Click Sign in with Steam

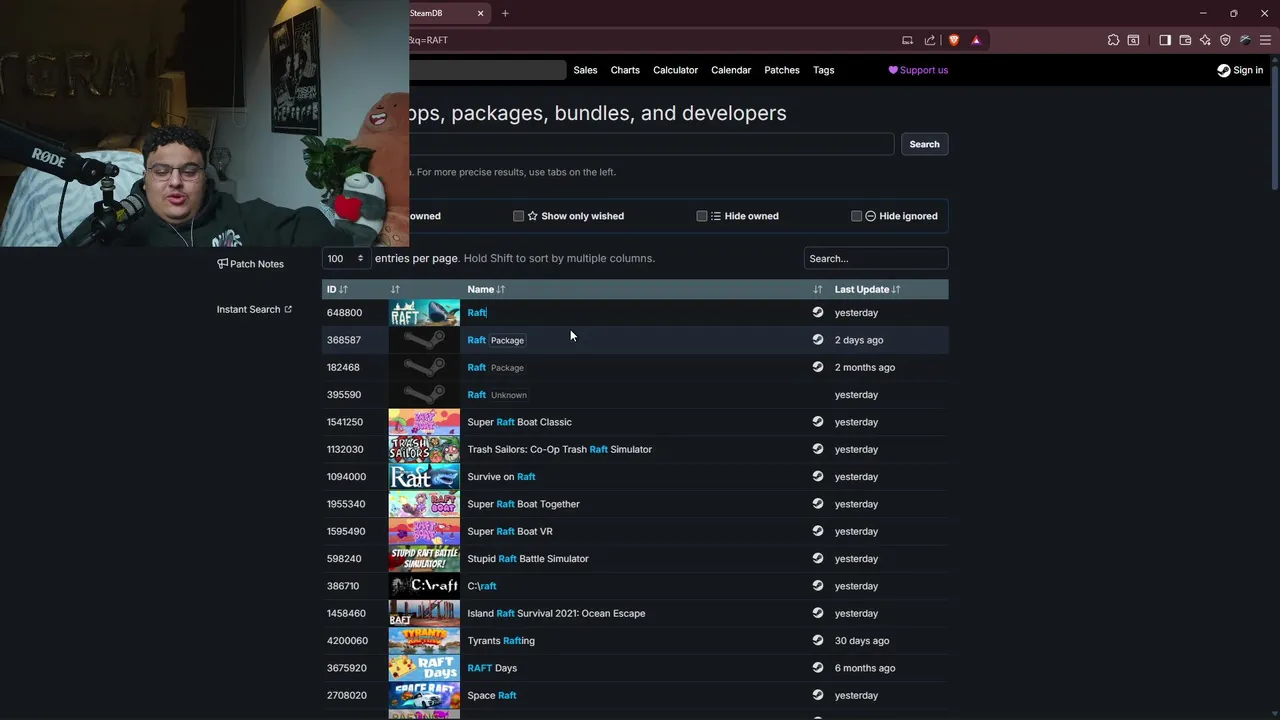click(x=1240, y=70)
